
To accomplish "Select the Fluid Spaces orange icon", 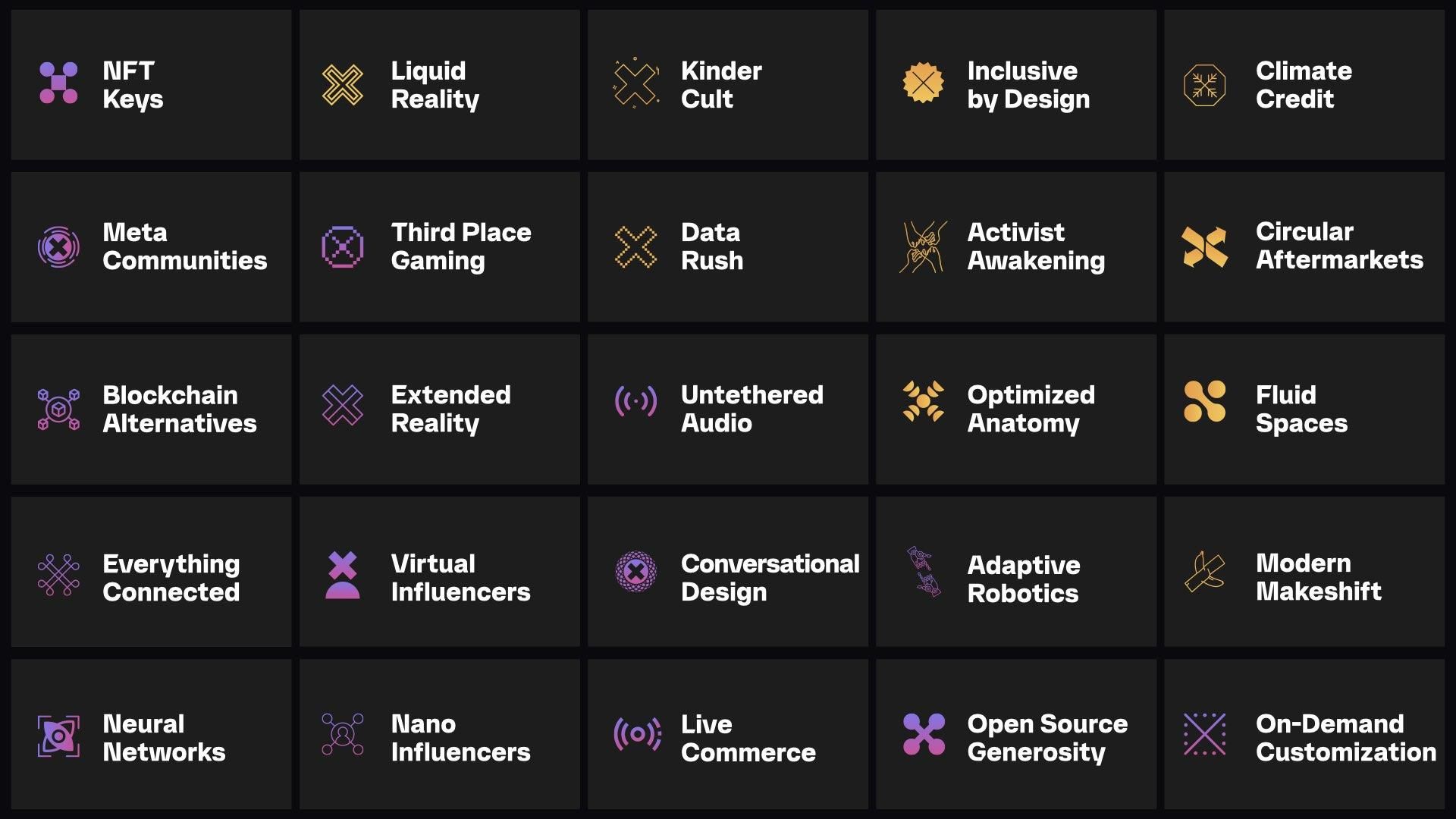I will 1204,400.
